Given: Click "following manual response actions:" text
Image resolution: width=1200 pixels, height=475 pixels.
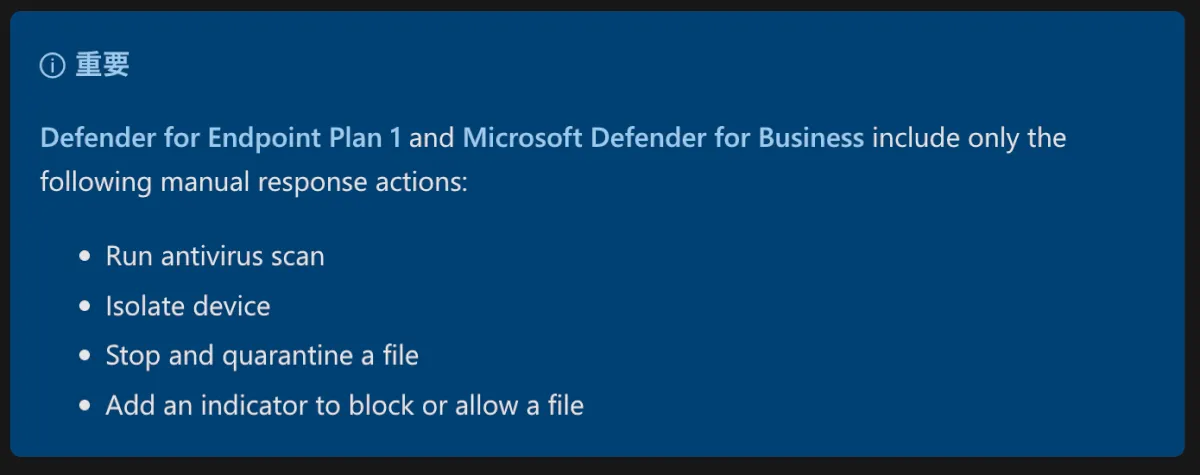Looking at the screenshot, I should 254,183.
